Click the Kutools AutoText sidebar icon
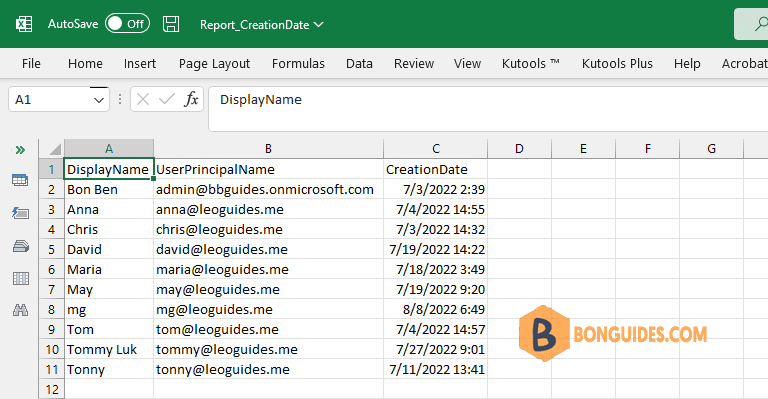768x399 pixels. [x=20, y=212]
